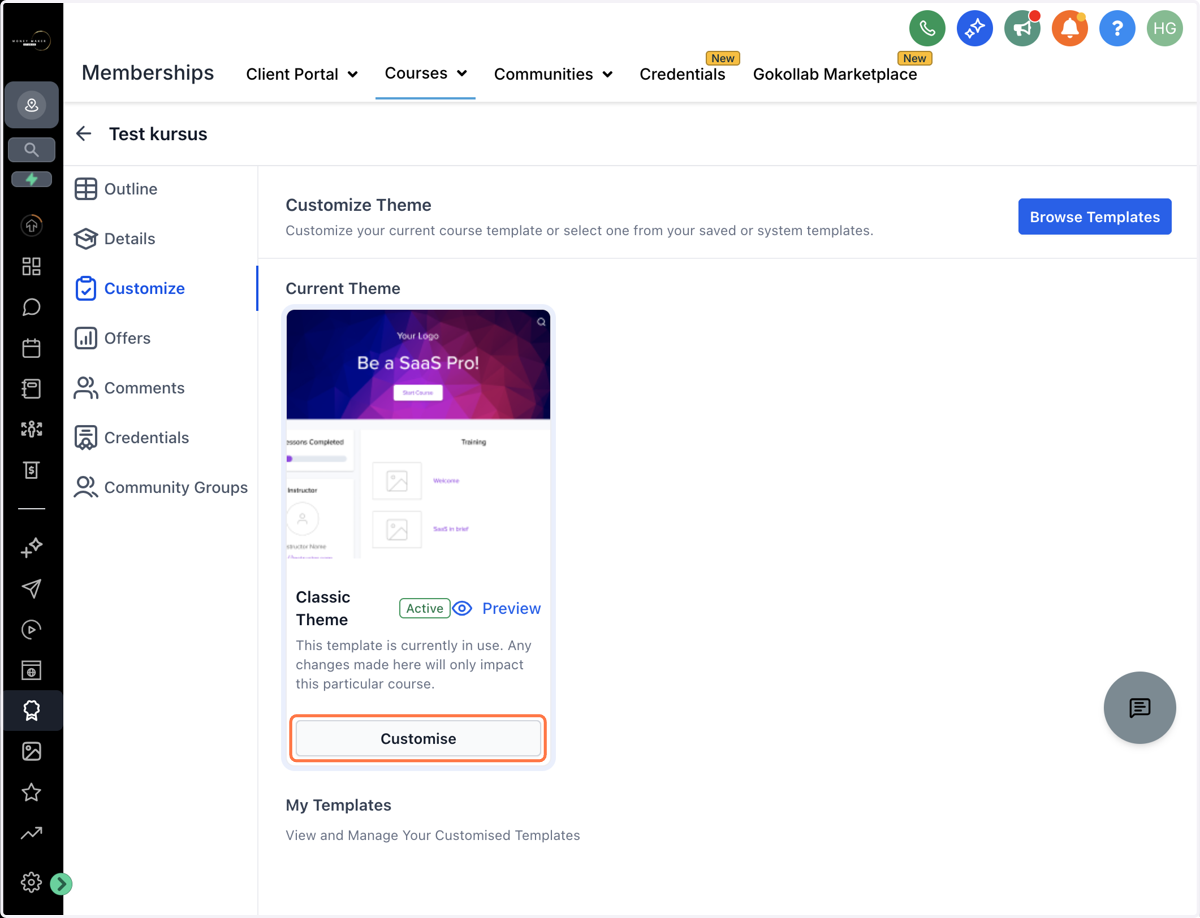Open the Credentials top navigation tab

[x=683, y=74]
